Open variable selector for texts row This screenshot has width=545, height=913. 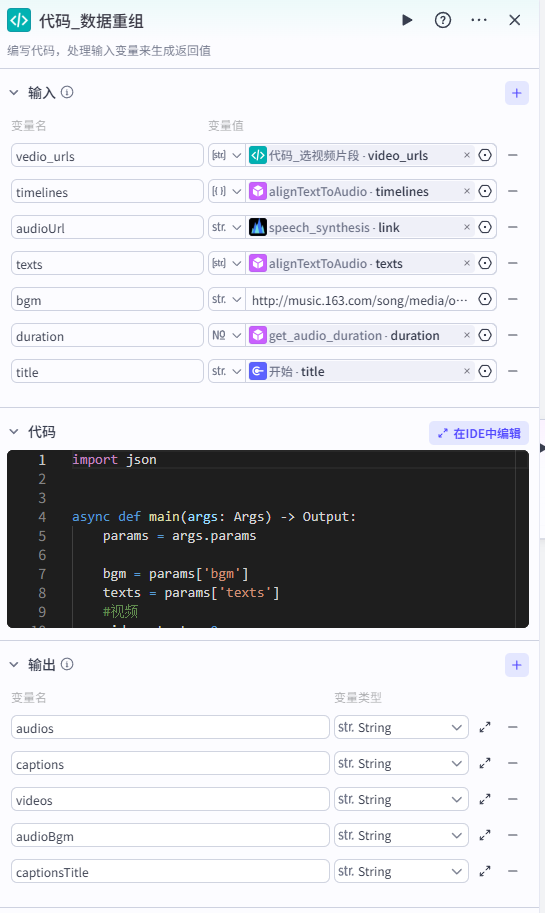[x=485, y=263]
